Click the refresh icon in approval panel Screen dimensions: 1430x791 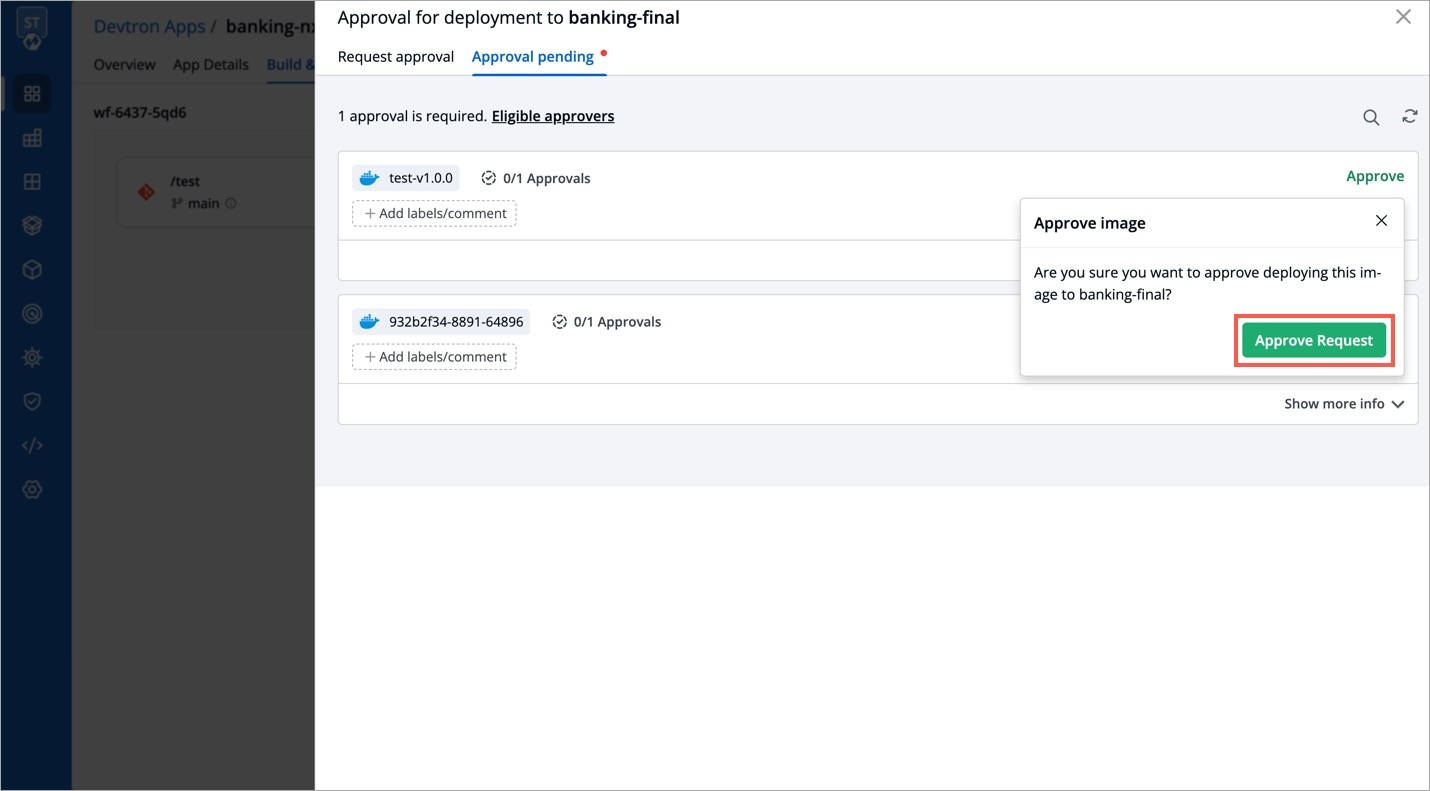tap(1409, 116)
